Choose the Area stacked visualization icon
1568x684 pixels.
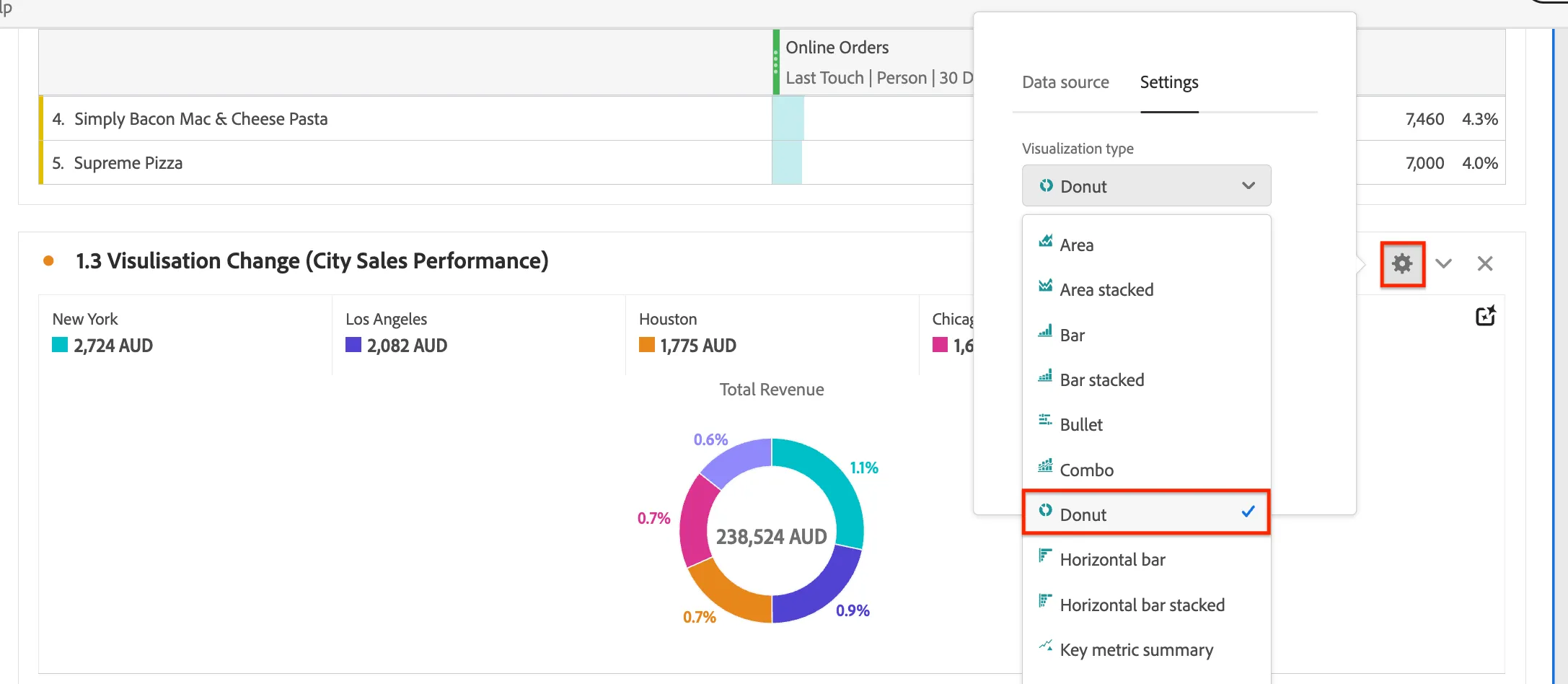click(1045, 286)
